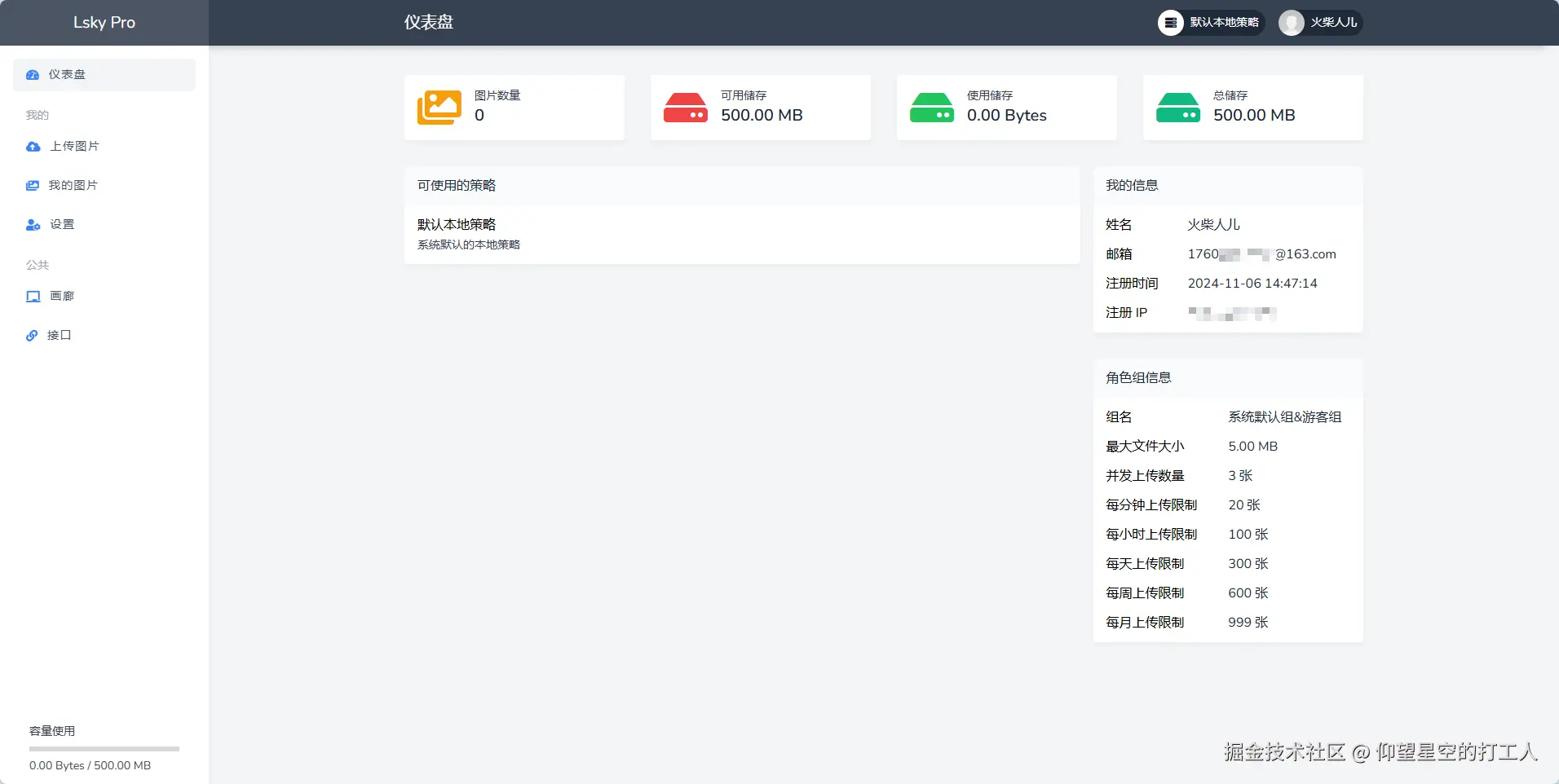Click the 0.00 Bytes / 500.00 MB usage text
The image size is (1559, 784).
click(91, 766)
